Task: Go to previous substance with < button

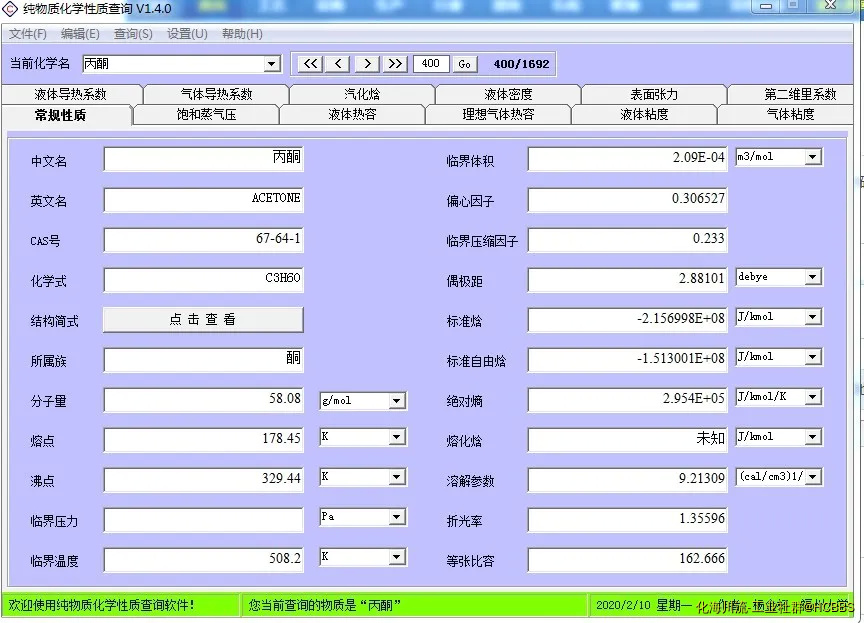Action: 338,64
